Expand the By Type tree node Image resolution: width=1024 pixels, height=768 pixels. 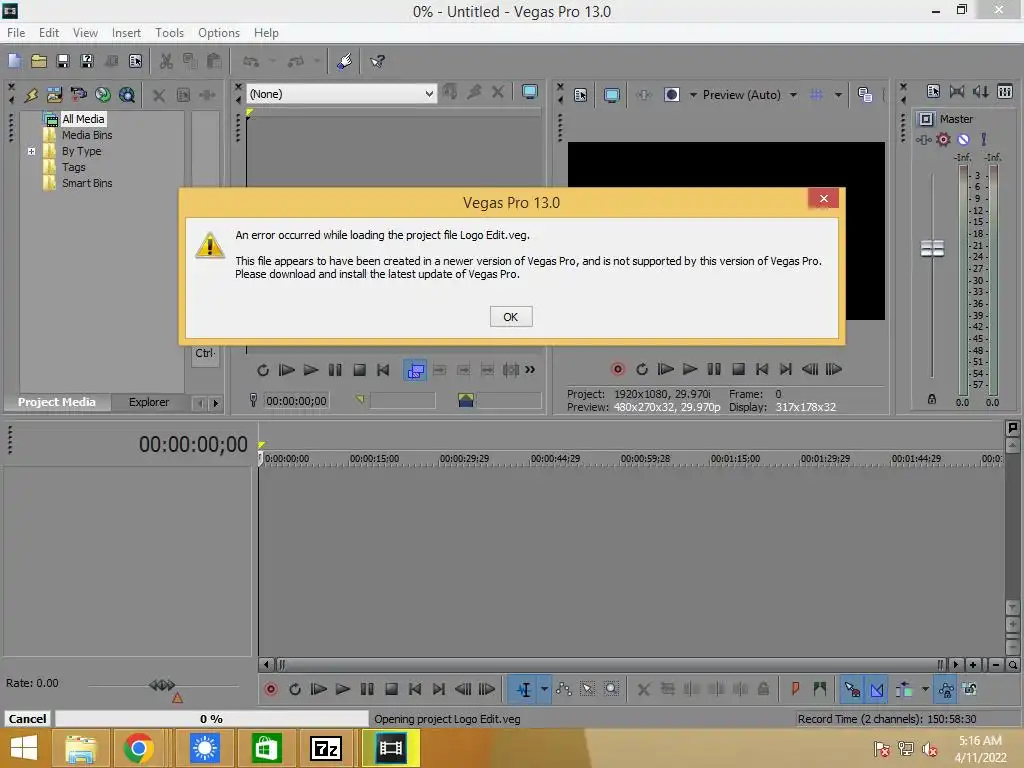point(31,151)
